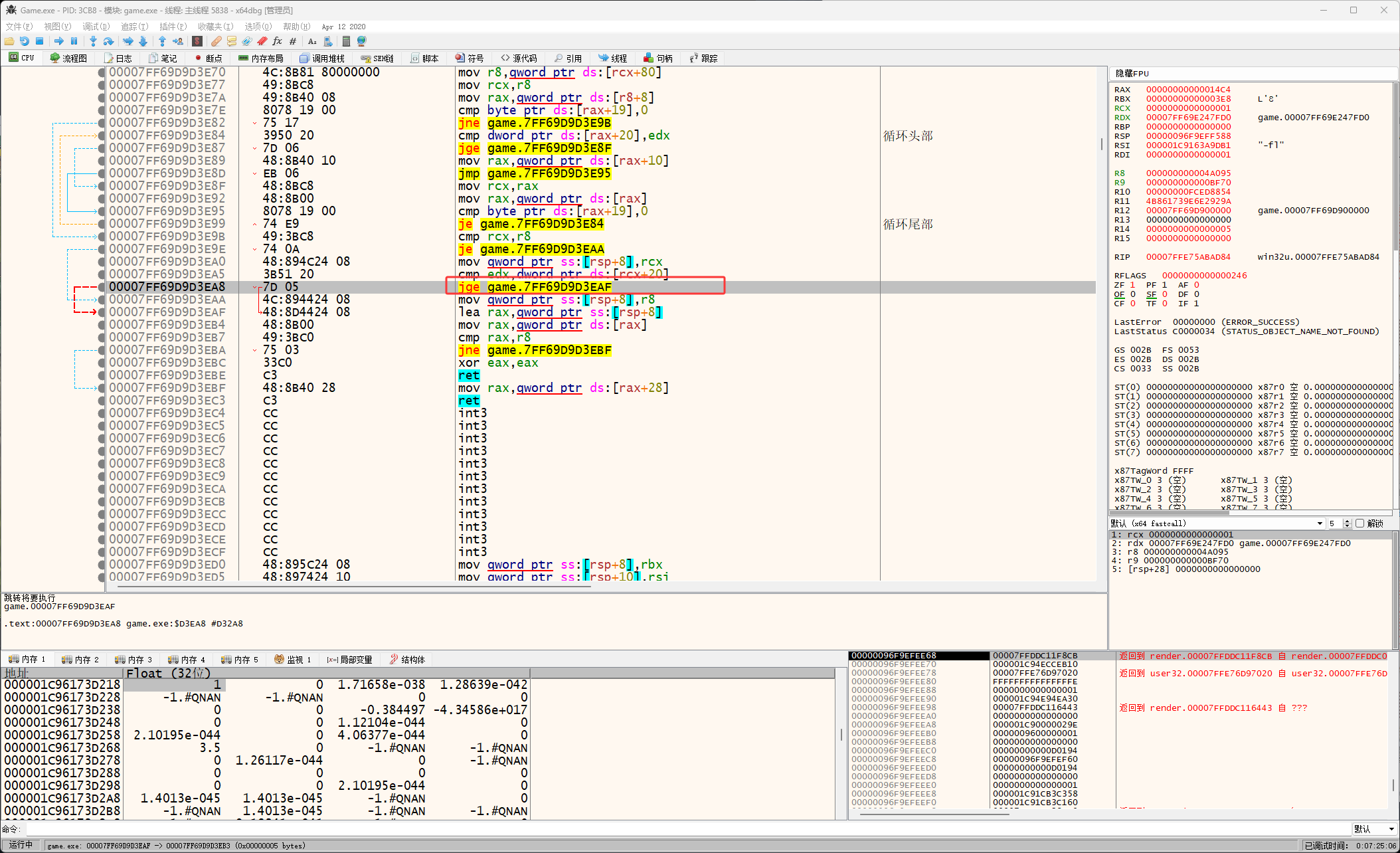Click the Step Over toolbar icon

(x=108, y=41)
